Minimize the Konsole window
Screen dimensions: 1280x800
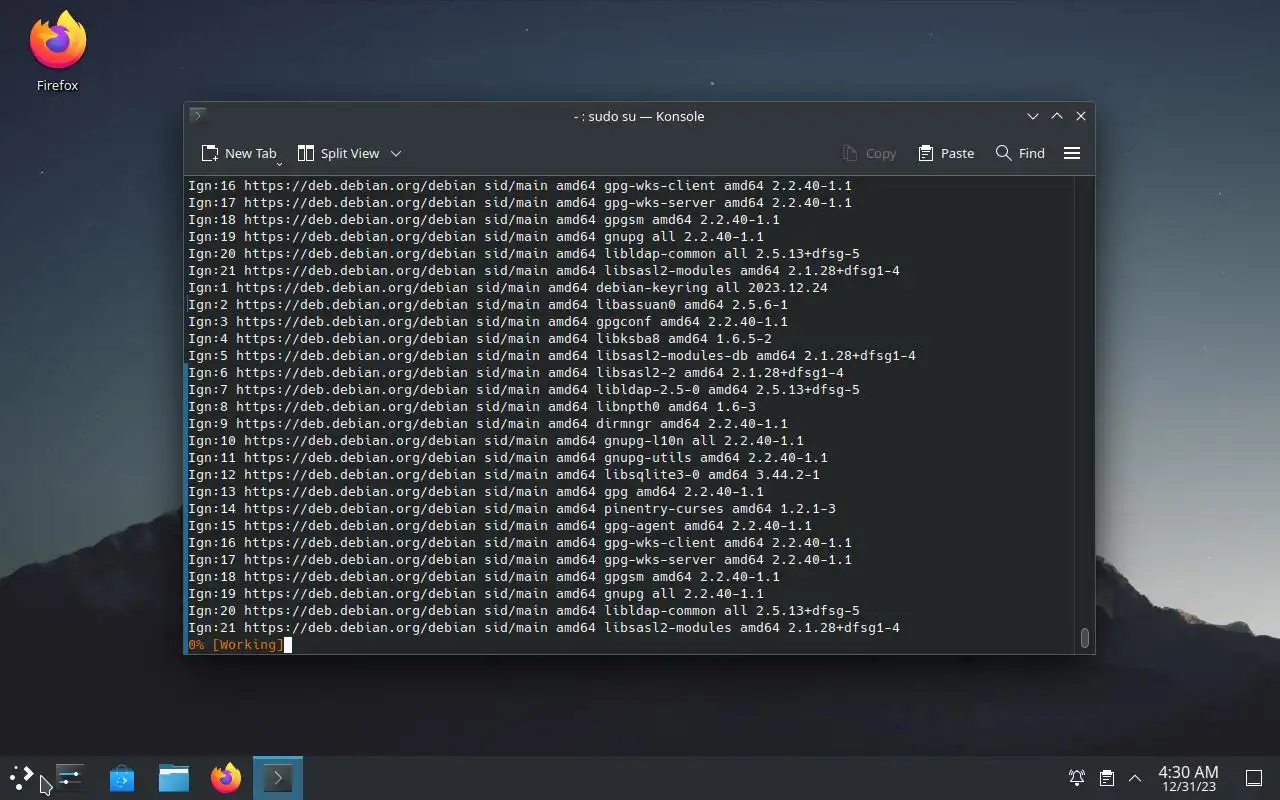1033,116
